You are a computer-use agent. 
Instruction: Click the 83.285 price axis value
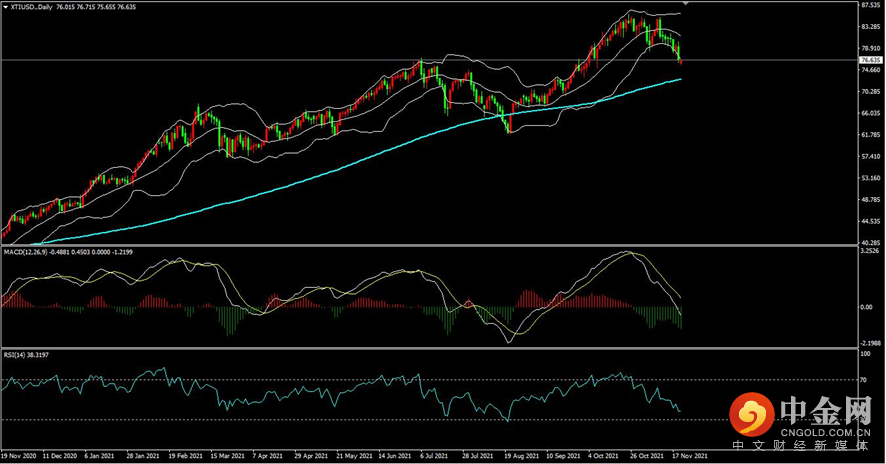point(871,27)
